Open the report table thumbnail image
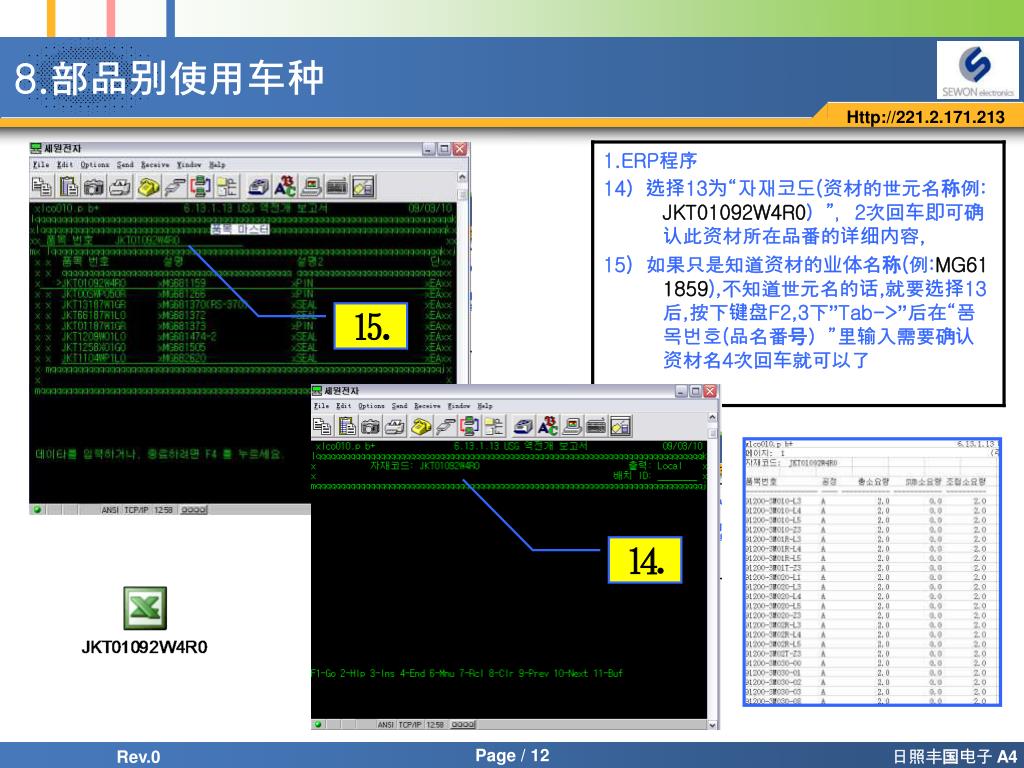The height and width of the screenshot is (768, 1024). pos(872,572)
